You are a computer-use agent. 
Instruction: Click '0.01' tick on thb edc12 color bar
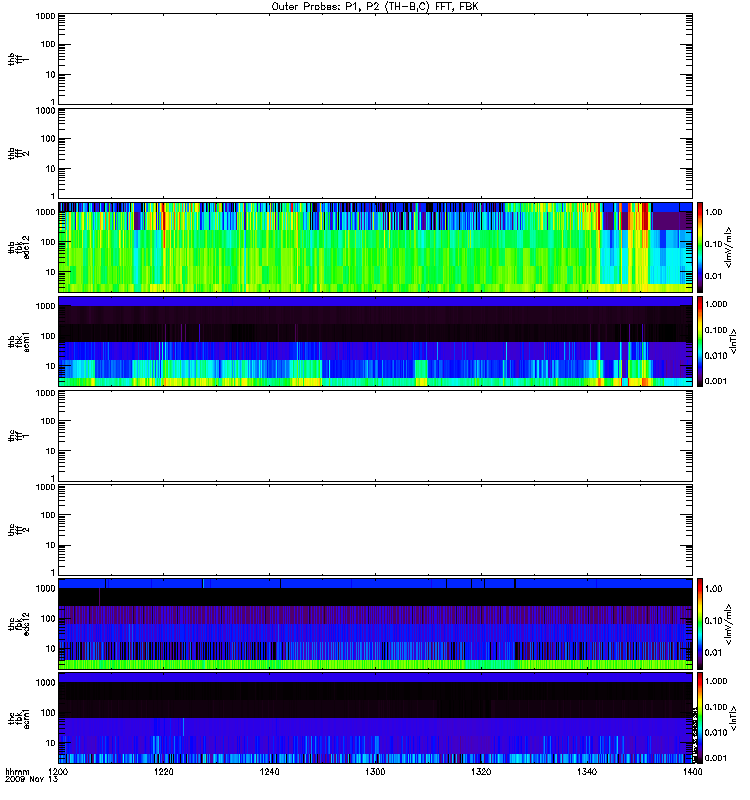click(714, 276)
